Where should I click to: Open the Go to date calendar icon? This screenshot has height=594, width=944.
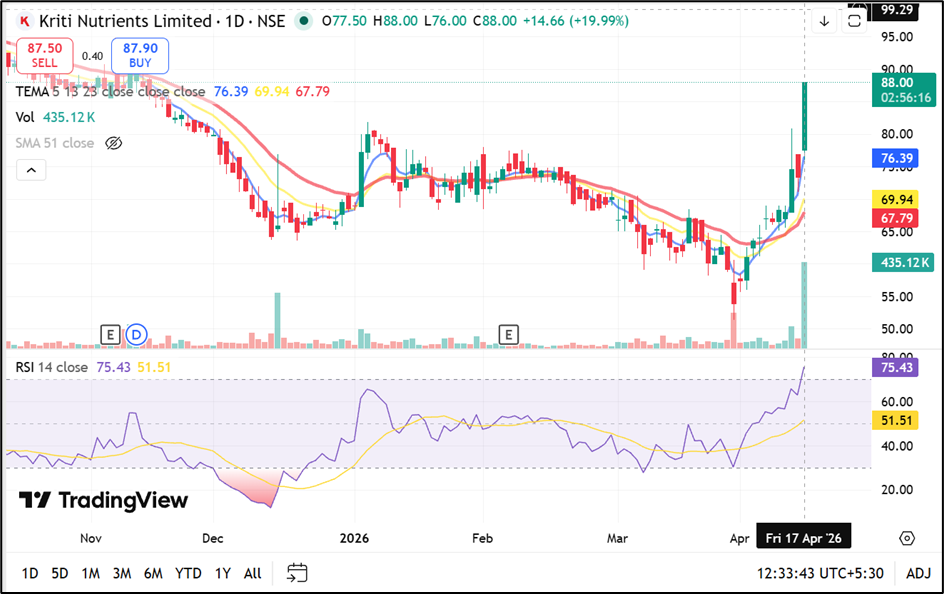[296, 573]
